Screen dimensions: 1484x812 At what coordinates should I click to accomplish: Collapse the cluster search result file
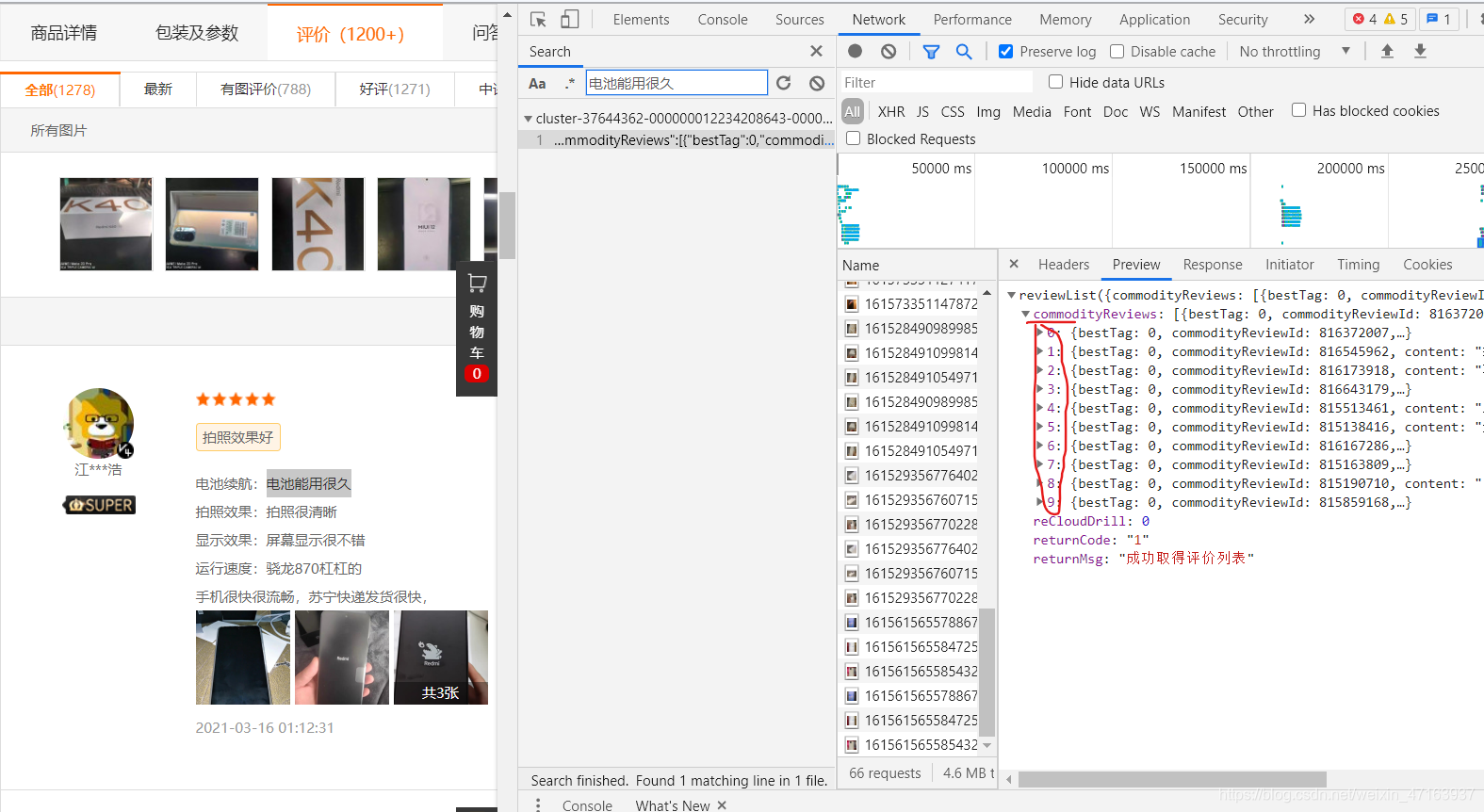click(x=528, y=119)
